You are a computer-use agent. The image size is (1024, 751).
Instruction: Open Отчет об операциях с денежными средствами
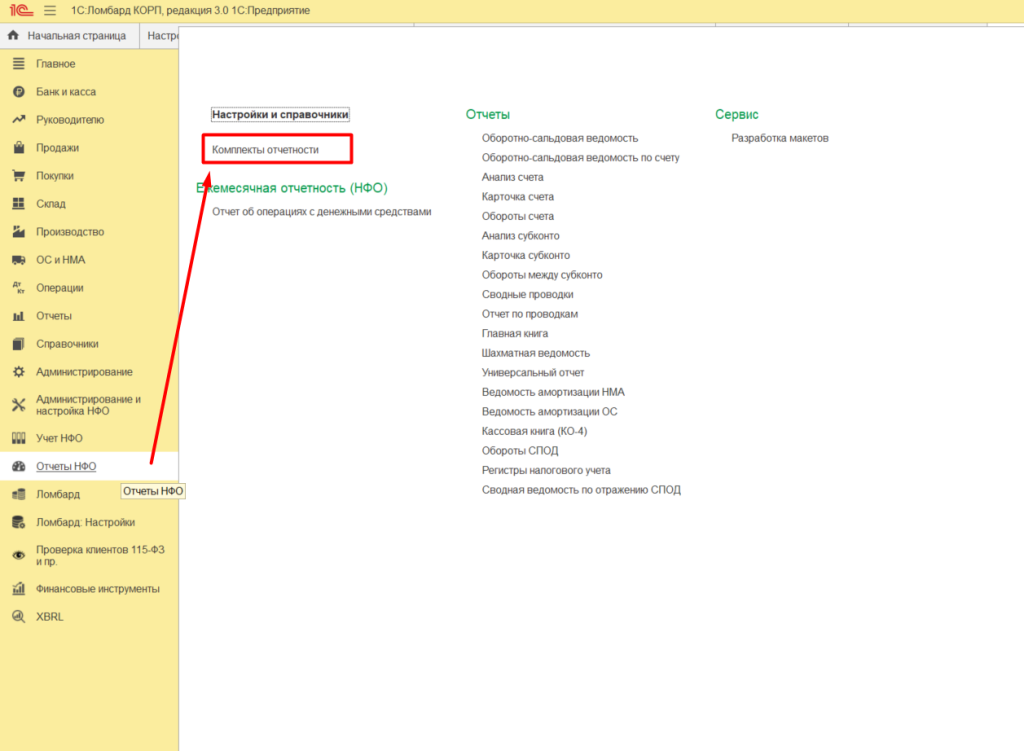[x=321, y=212]
